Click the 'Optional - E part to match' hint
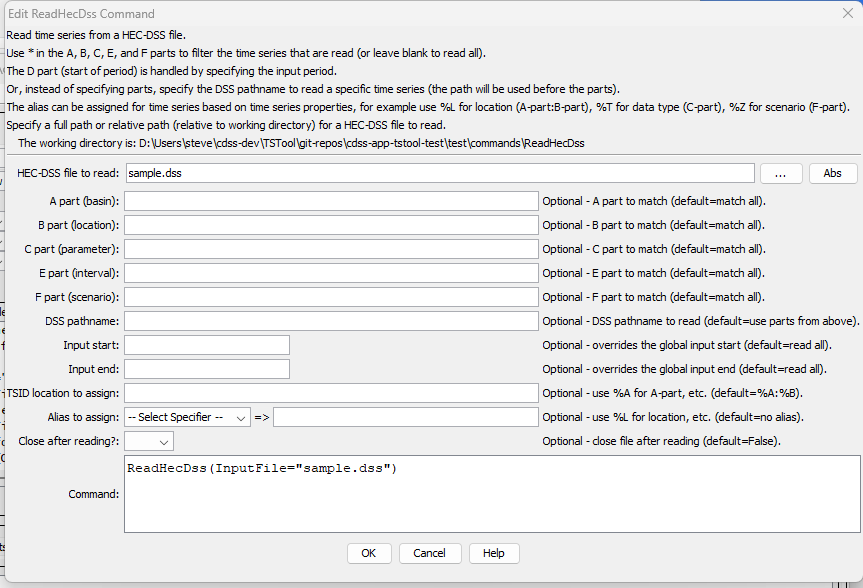The width and height of the screenshot is (863, 588). point(653,273)
